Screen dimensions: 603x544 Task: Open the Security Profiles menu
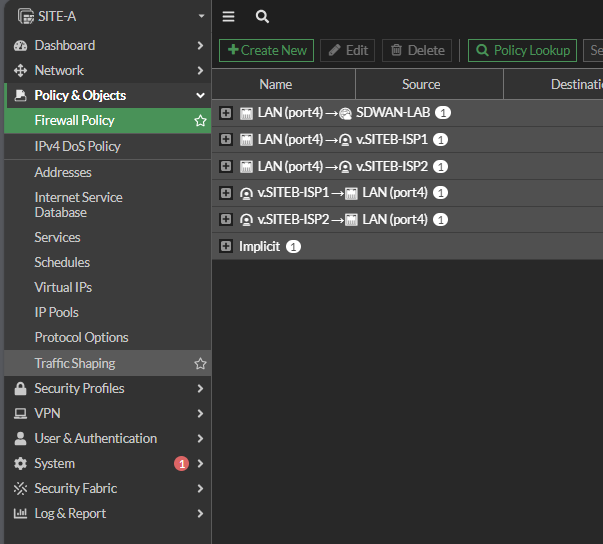80,389
